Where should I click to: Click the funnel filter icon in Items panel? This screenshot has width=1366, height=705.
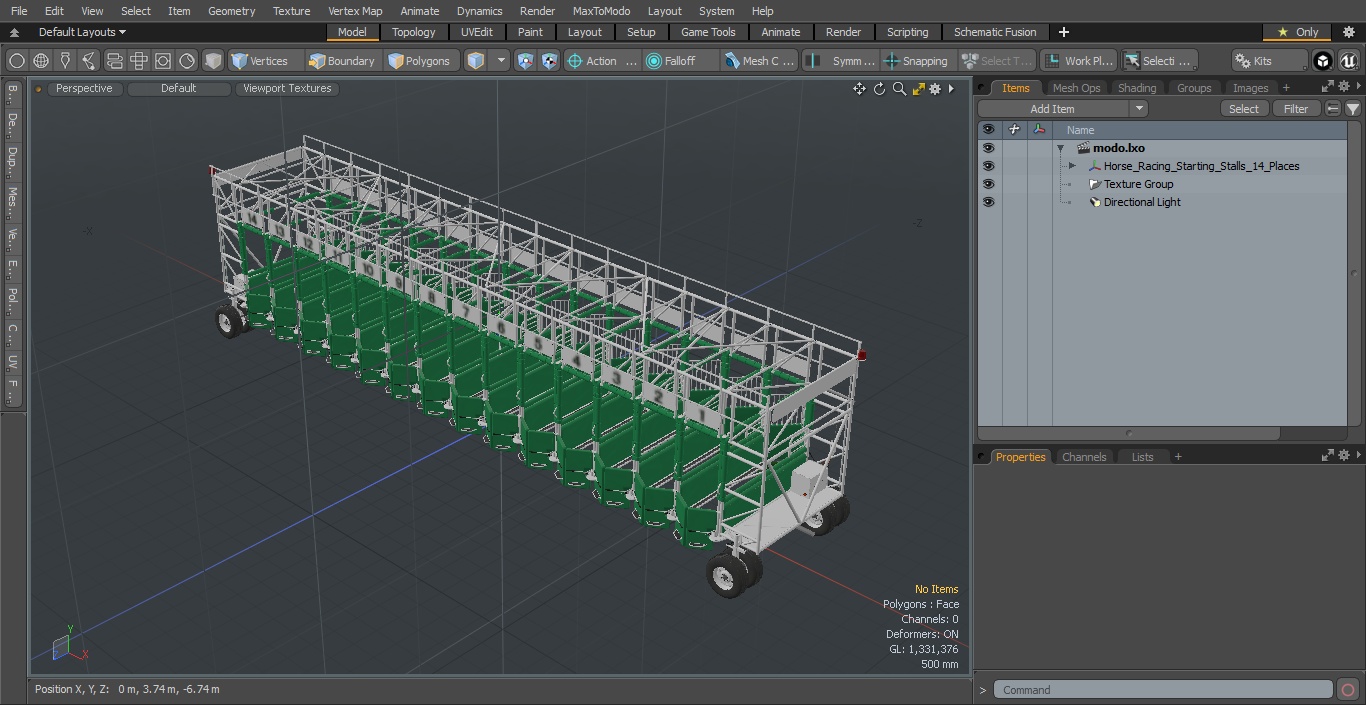click(x=1352, y=109)
